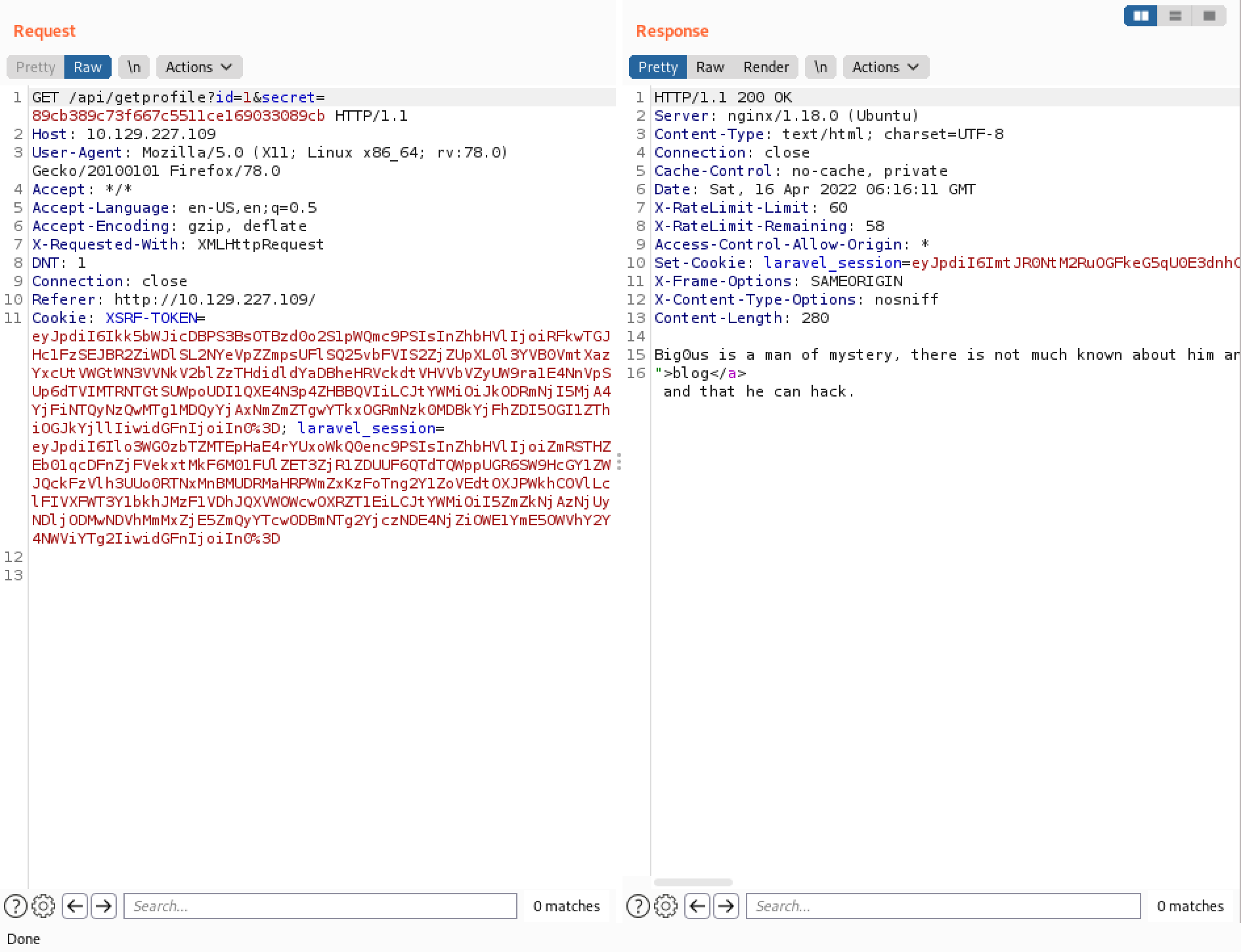Click the Content-Length: 280 header
Viewport: 1241px width, 952px height.
coord(741,318)
